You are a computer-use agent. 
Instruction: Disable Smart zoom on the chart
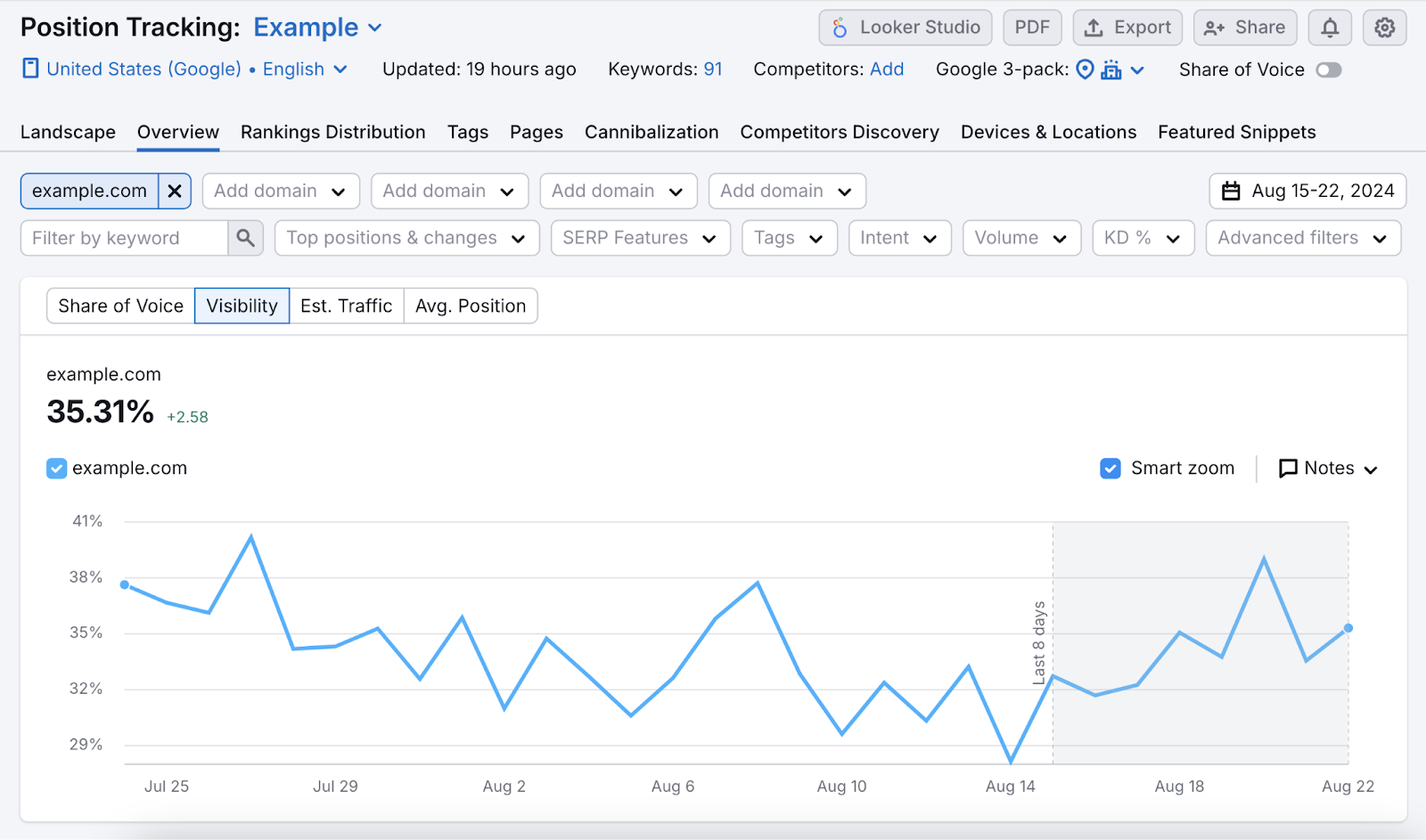(1110, 468)
